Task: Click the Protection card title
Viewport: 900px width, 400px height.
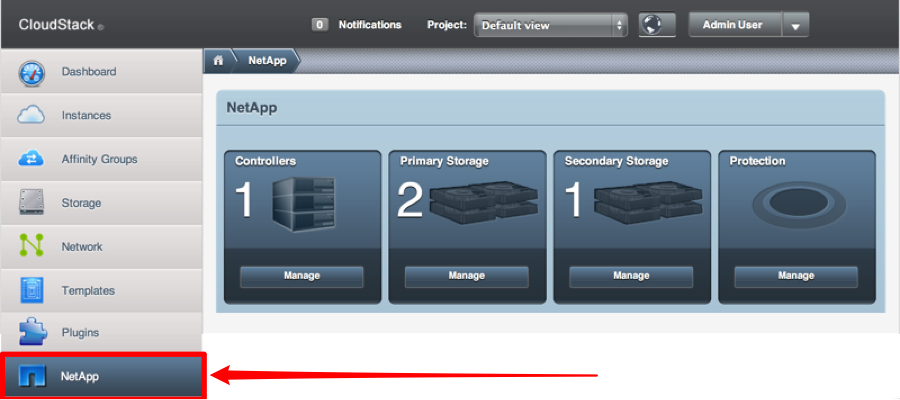Action: (757, 161)
